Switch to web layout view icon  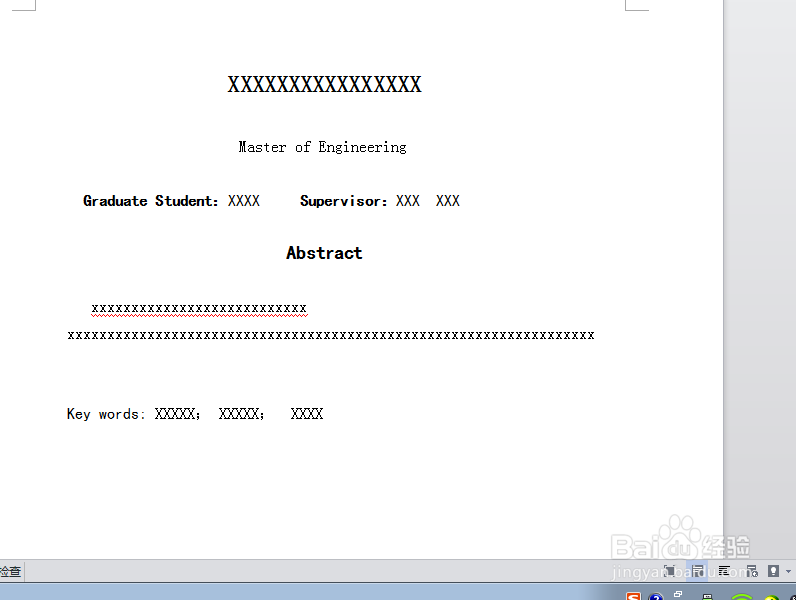pyautogui.click(x=752, y=572)
